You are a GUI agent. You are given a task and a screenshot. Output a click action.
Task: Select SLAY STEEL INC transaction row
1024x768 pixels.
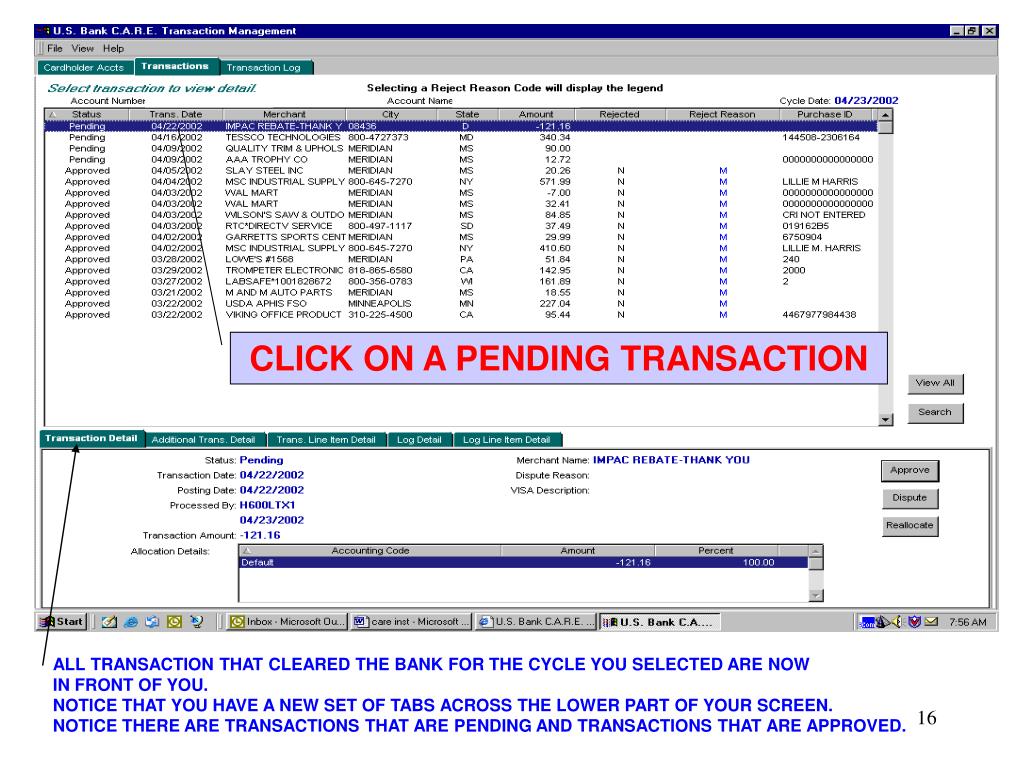point(461,170)
